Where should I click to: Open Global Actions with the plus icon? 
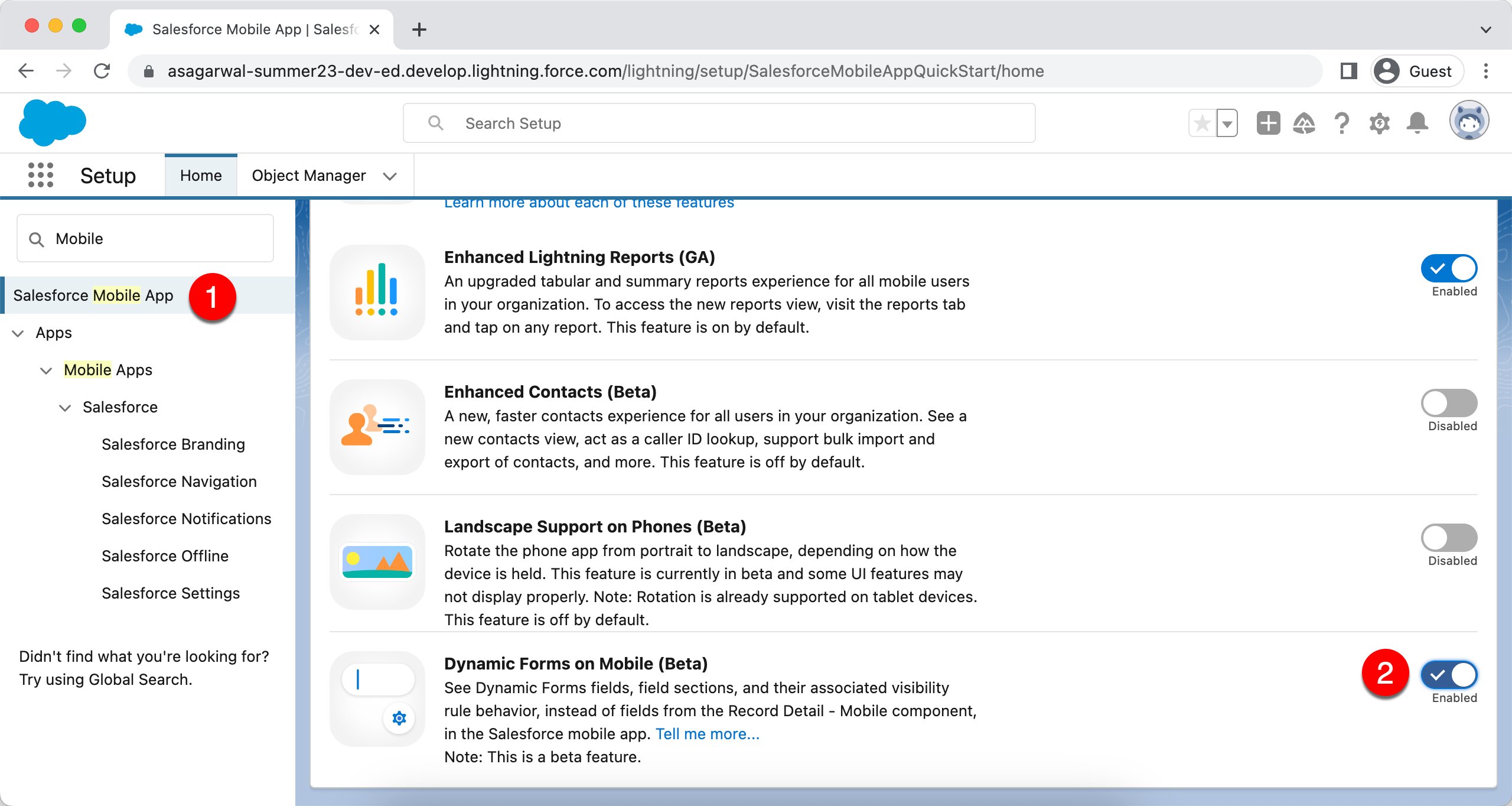(x=1268, y=122)
